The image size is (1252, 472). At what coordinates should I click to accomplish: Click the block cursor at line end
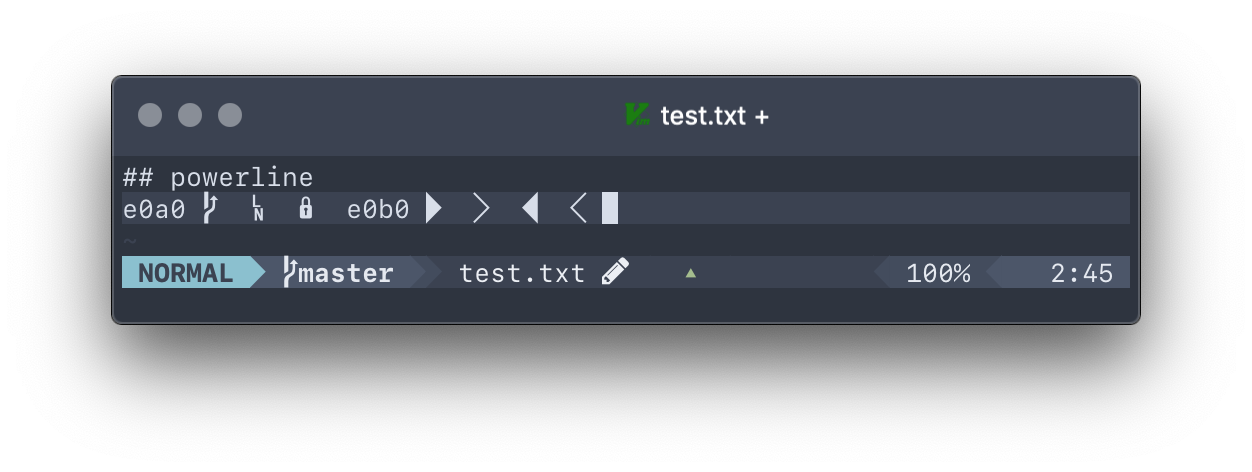click(610, 208)
